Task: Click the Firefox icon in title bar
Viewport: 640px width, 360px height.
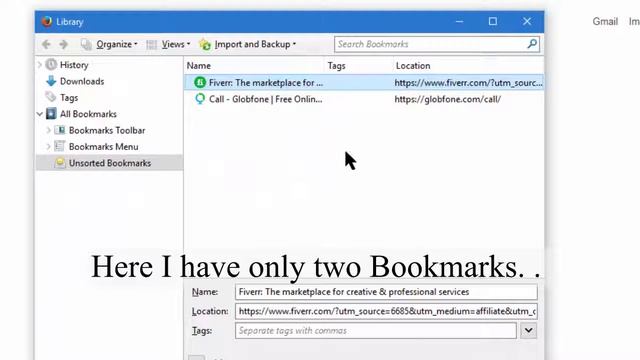Action: tap(47, 21)
